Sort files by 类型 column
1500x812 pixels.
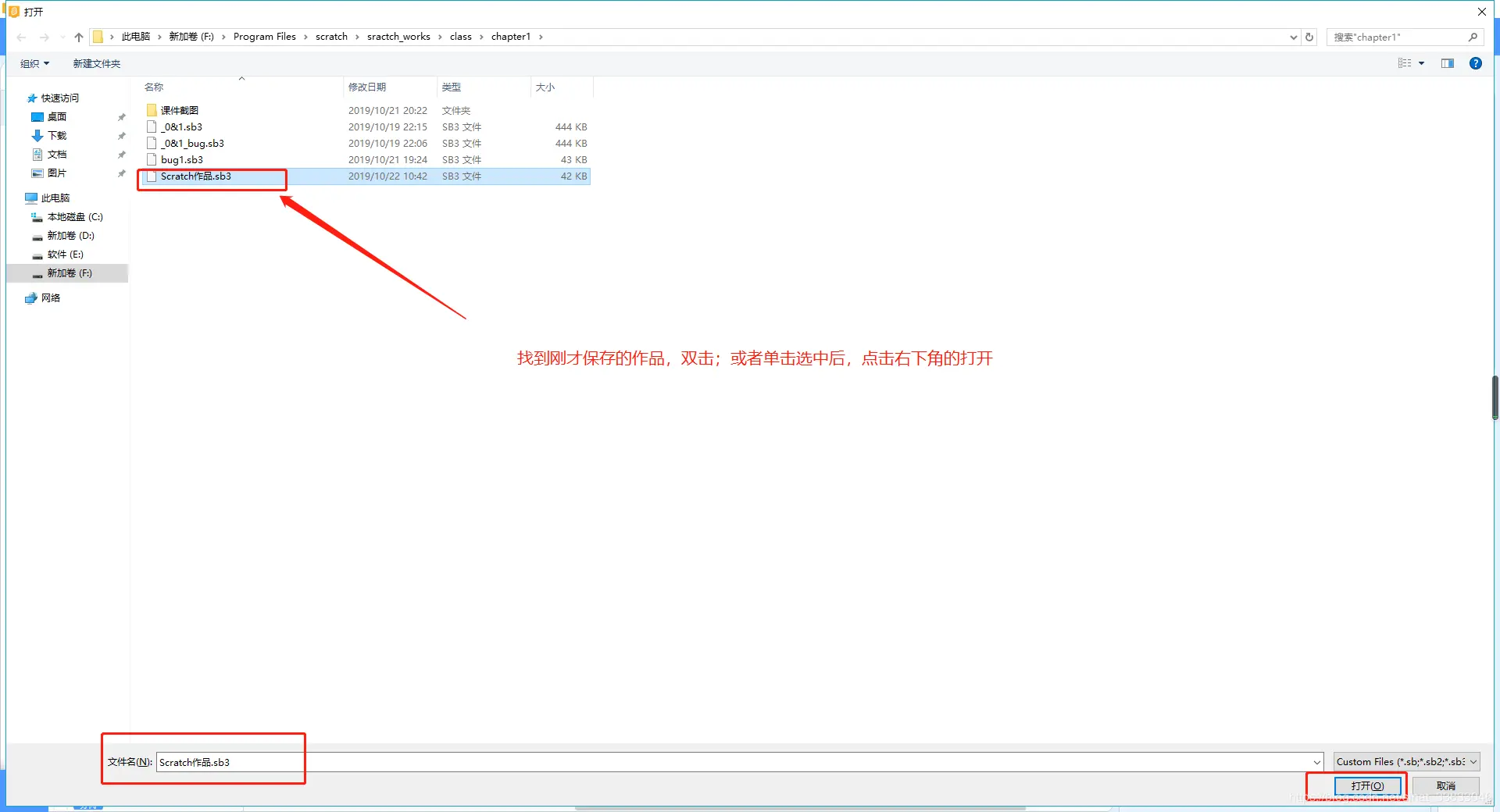click(452, 87)
